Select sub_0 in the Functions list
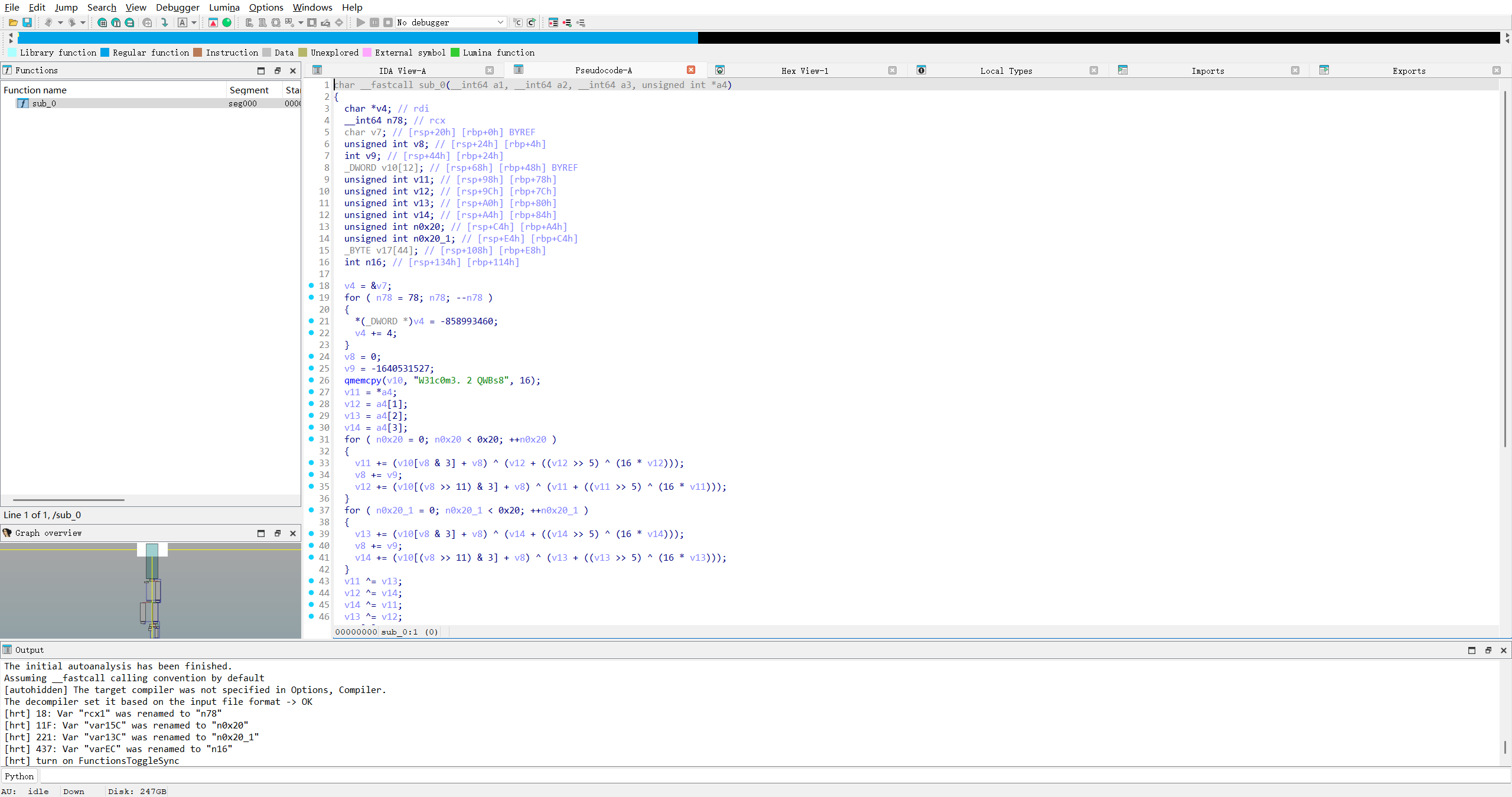Screen dimensions: 1512x797 coord(44,103)
